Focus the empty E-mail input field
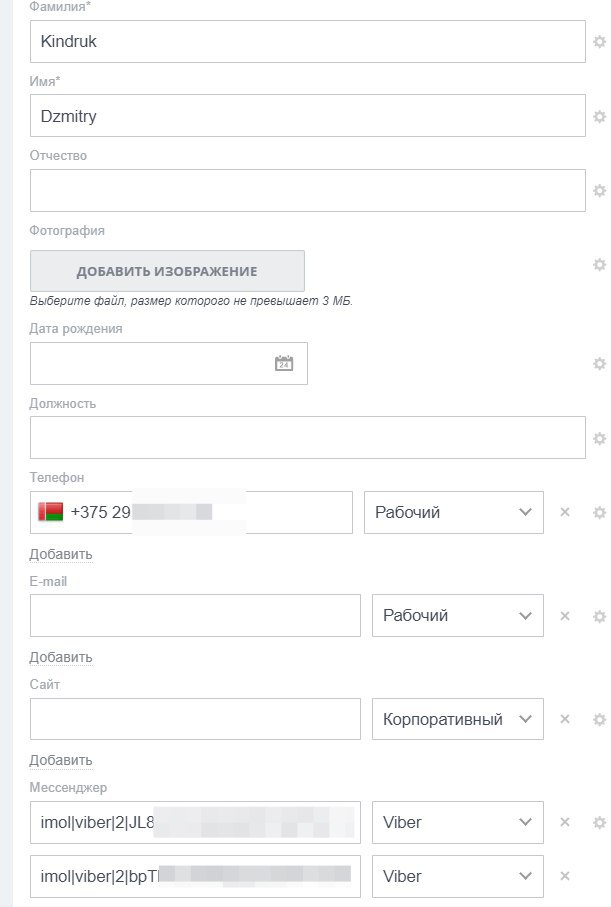Viewport: 611px width, 907px height. click(195, 615)
